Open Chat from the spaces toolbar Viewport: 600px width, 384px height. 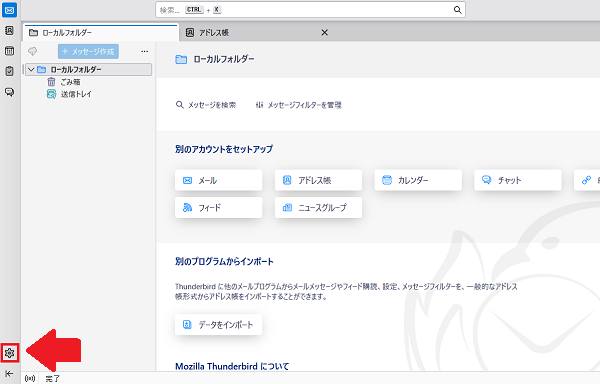coord(9,92)
